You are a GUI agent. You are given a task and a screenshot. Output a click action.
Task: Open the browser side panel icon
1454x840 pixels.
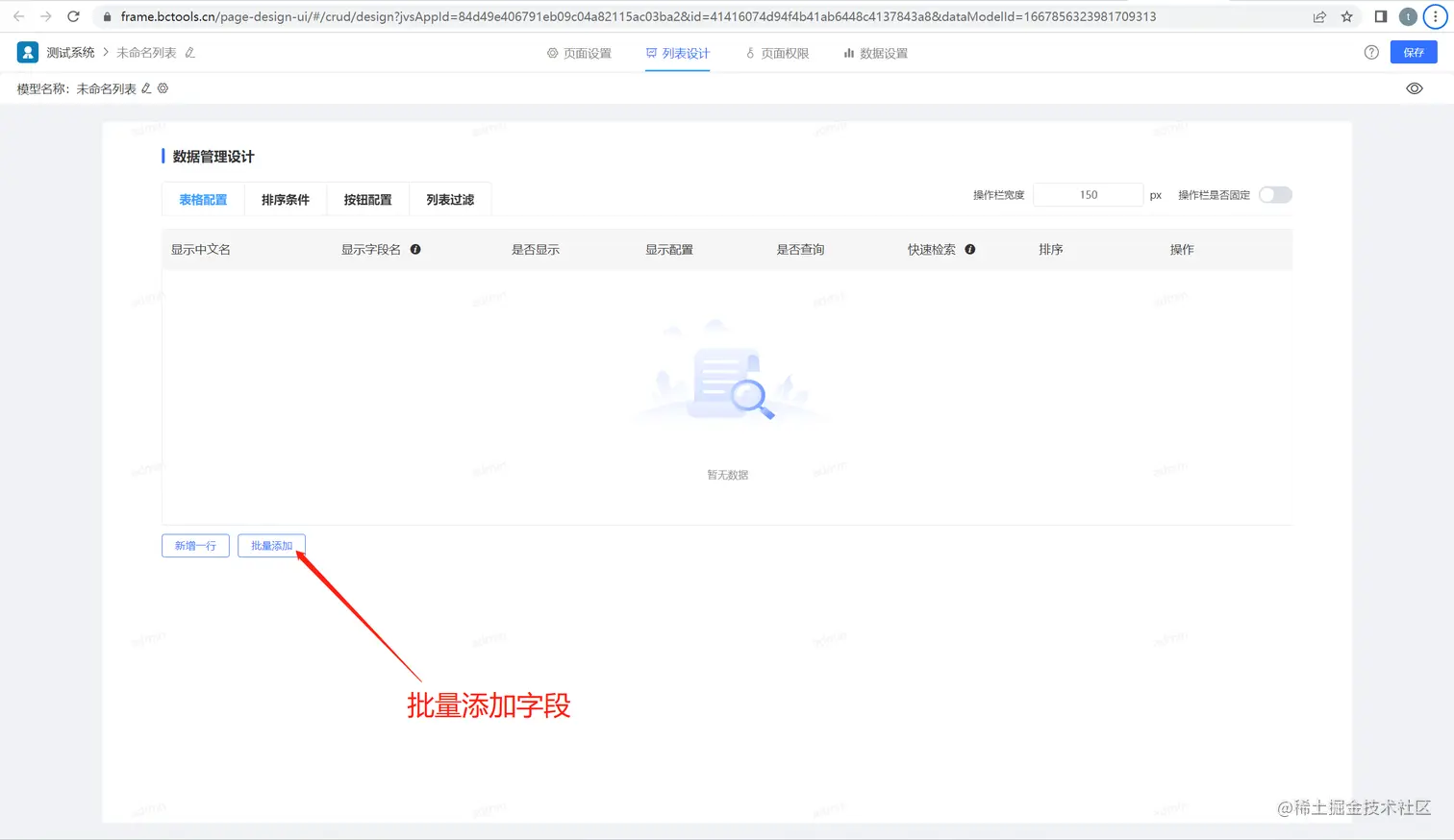(x=1381, y=16)
